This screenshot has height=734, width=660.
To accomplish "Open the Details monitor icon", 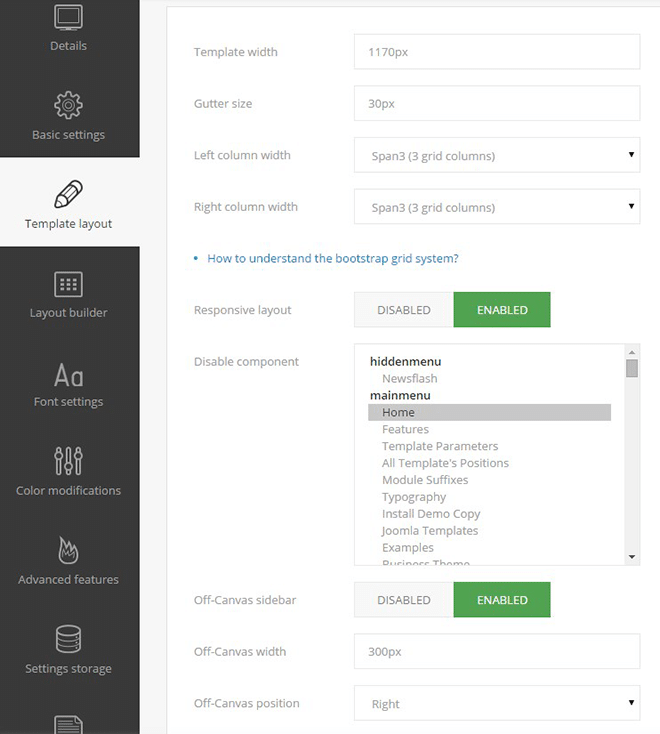I will click(68, 18).
